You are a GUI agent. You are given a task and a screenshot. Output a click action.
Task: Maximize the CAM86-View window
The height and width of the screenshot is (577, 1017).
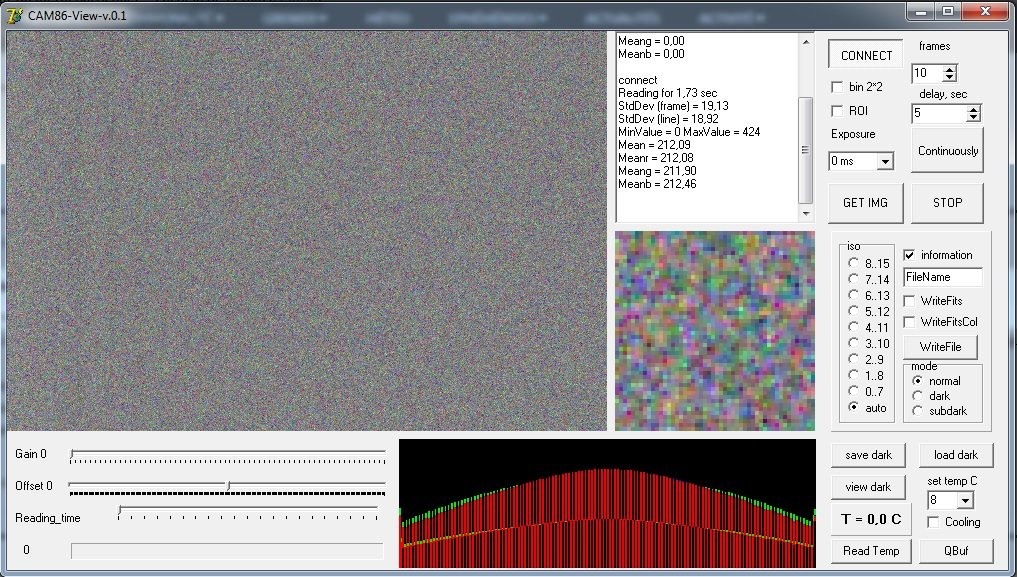948,11
